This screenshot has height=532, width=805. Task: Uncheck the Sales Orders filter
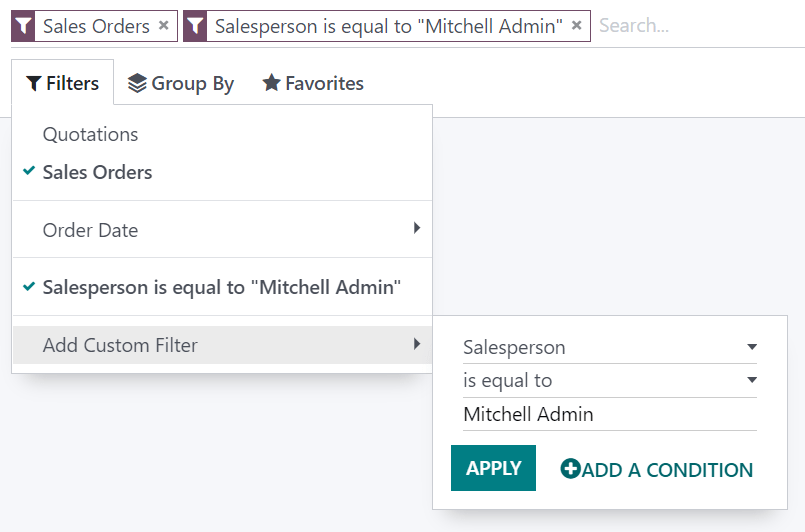[97, 172]
